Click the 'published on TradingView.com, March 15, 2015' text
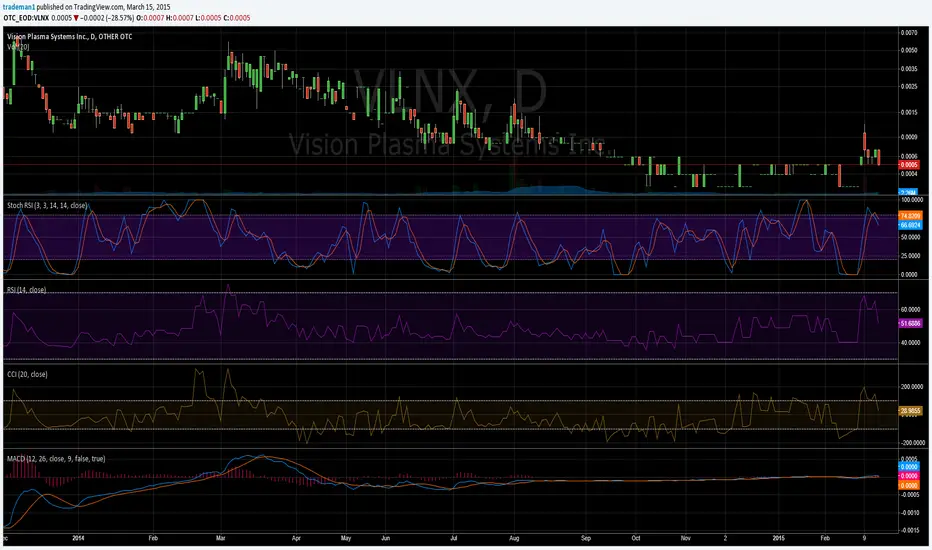 click(103, 7)
